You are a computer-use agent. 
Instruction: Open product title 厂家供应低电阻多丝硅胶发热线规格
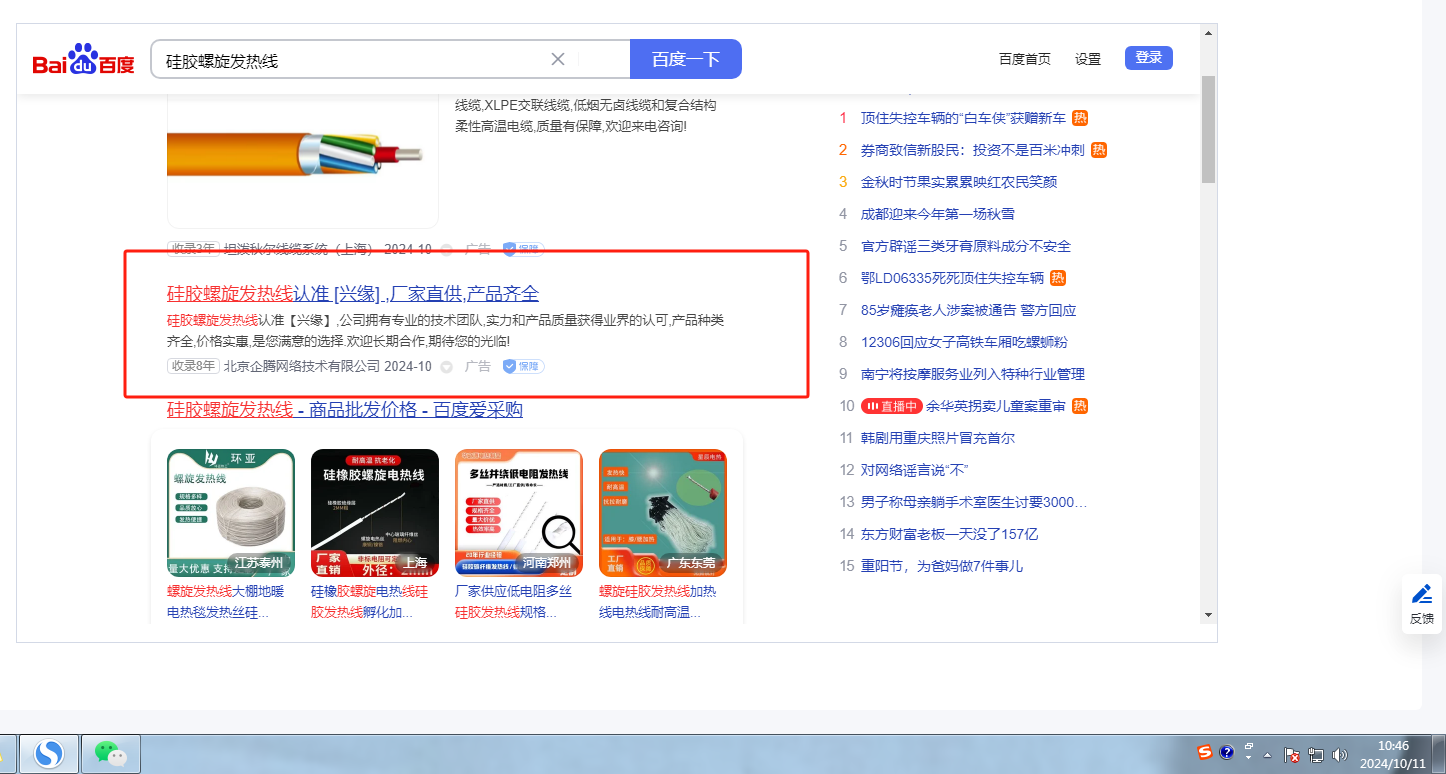pos(514,602)
